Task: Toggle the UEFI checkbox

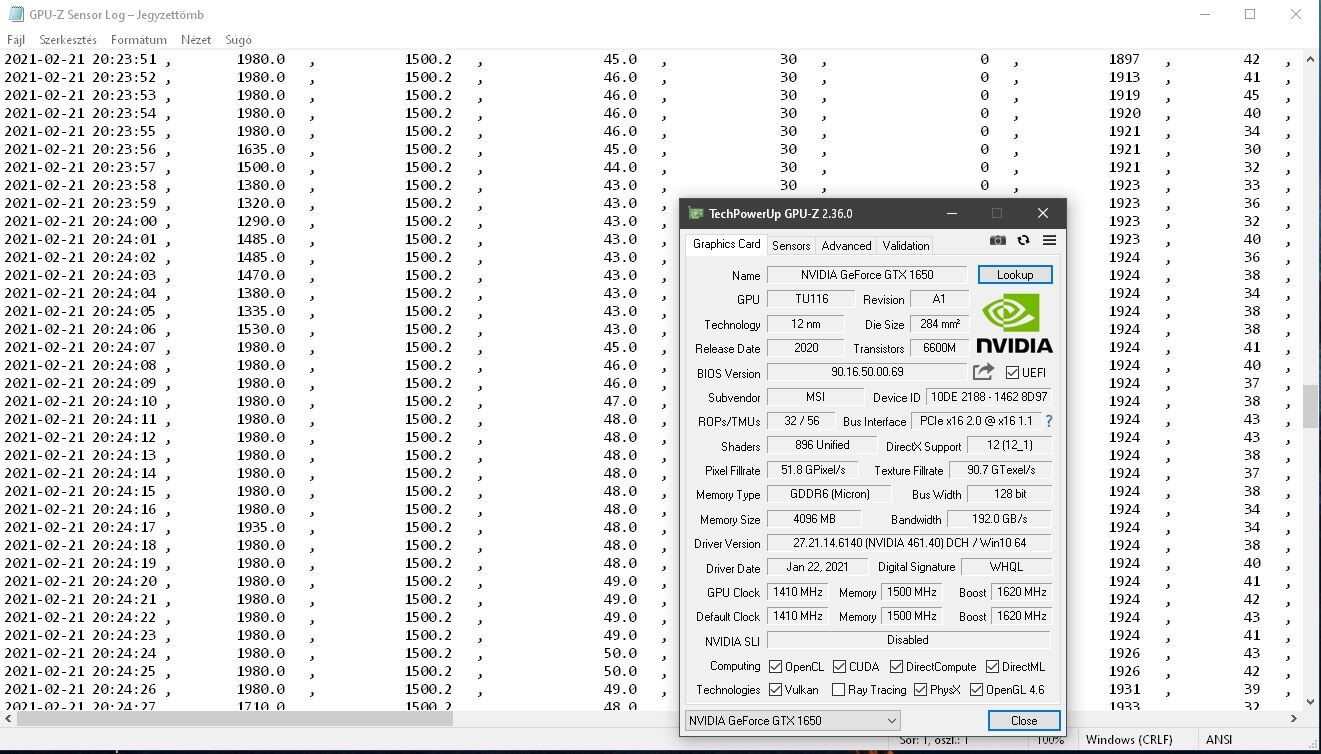Action: pos(1012,373)
